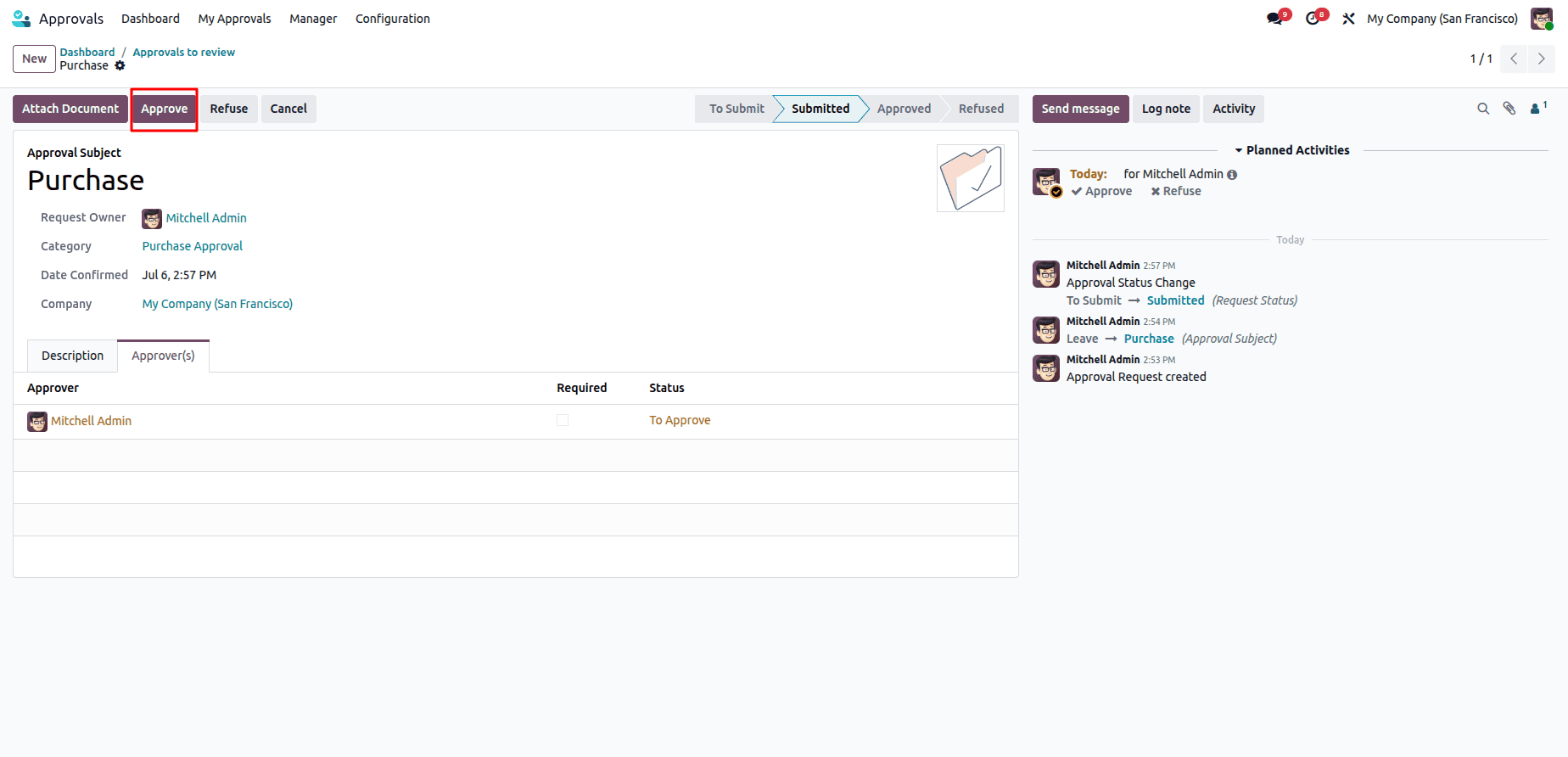Open the user avatar menu
The image size is (1568, 757).
[x=1542, y=19]
